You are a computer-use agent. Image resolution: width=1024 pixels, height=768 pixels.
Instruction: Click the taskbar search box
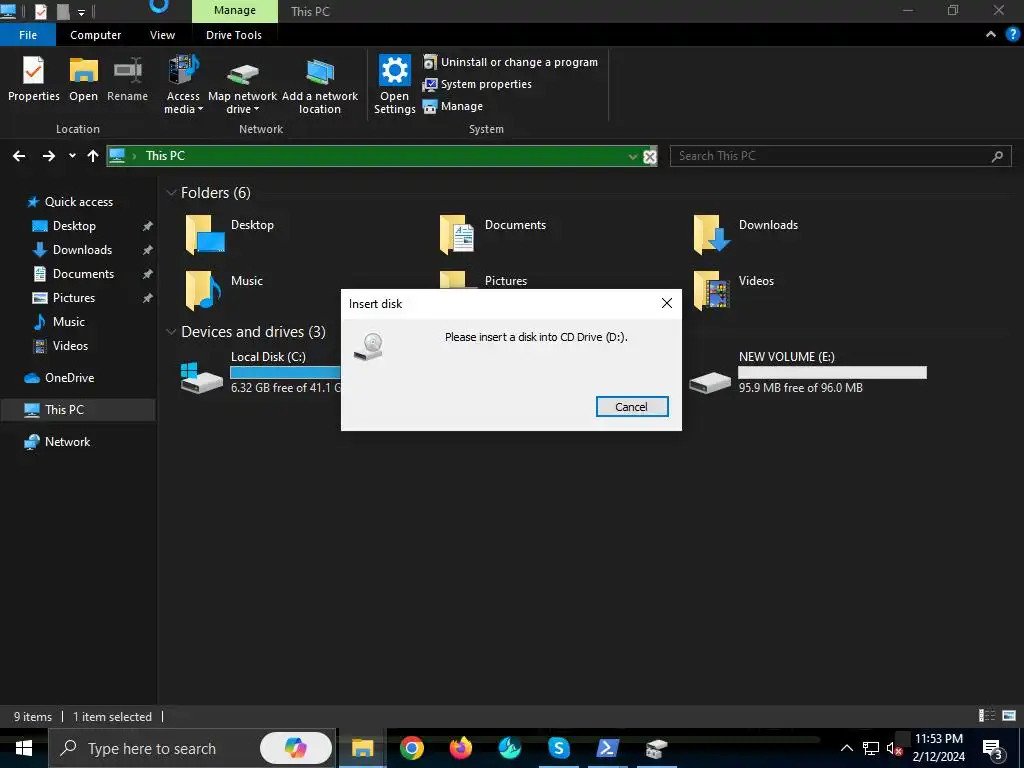[x=191, y=748]
